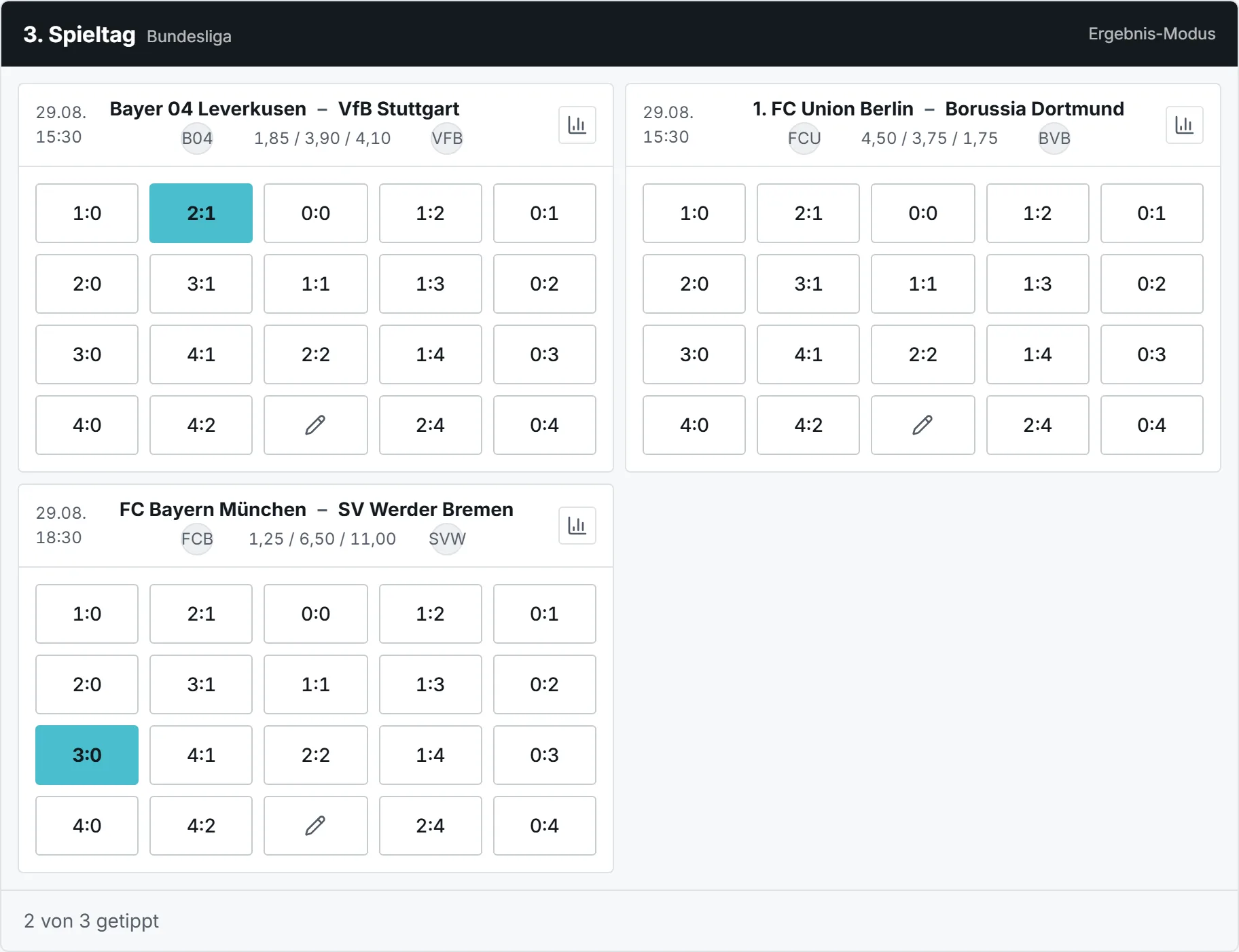Switch to Ergebnis-Modus
Image resolution: width=1239 pixels, height=952 pixels.
[1151, 34]
